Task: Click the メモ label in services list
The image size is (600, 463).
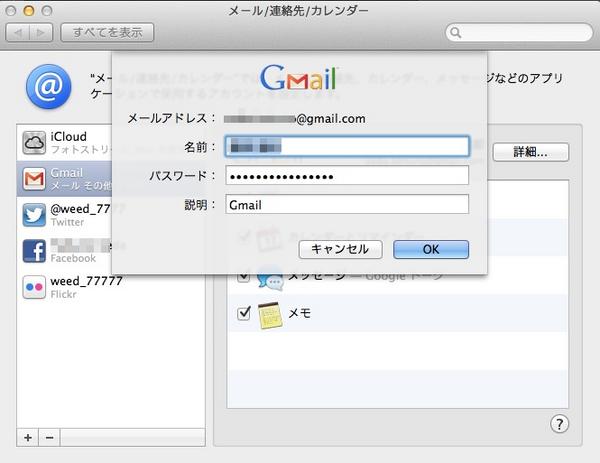Action: click(x=300, y=314)
